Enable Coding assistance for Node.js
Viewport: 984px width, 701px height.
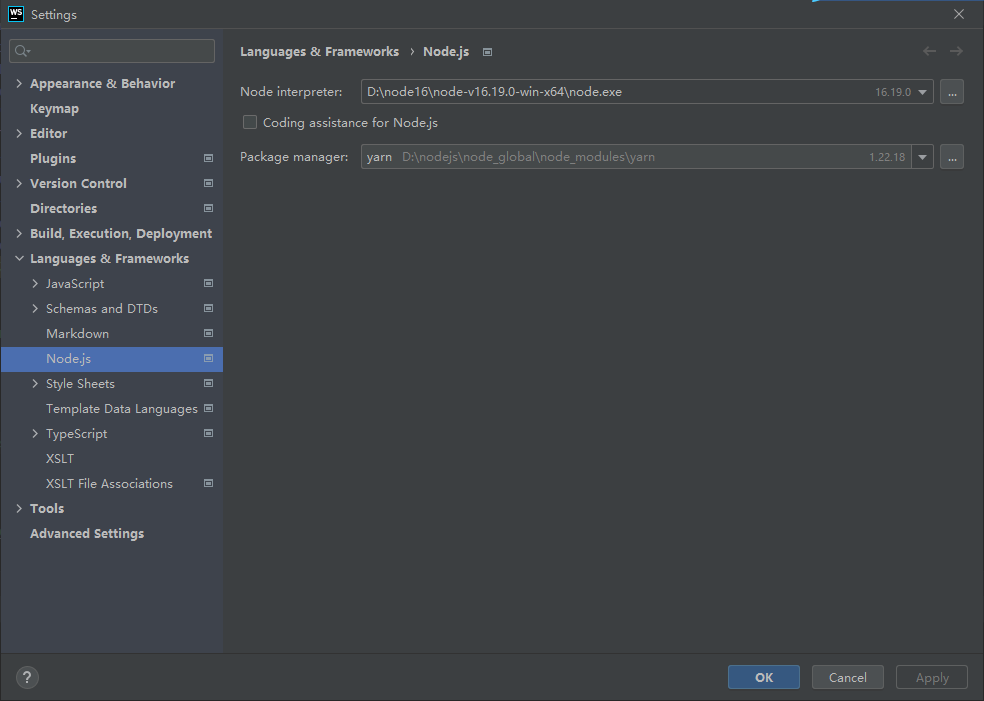coord(249,122)
